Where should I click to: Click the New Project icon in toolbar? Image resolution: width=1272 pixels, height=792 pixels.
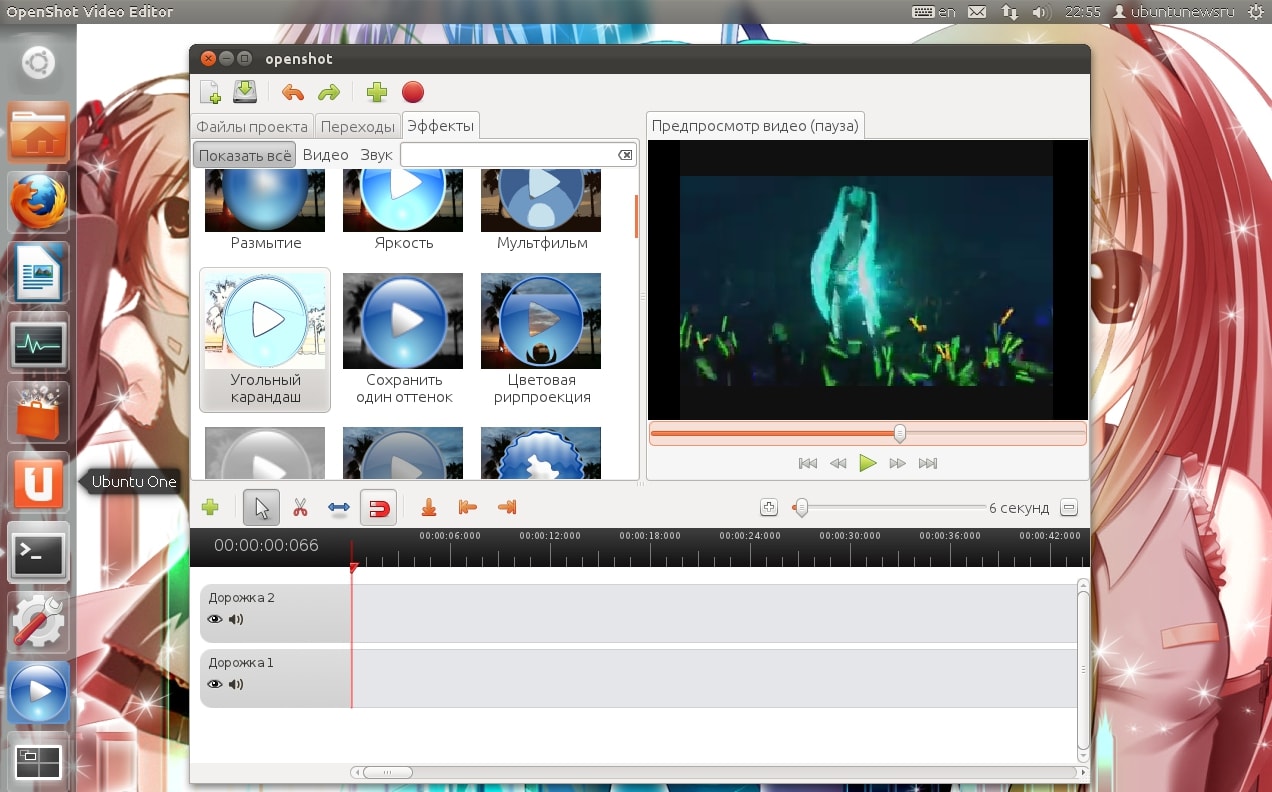[210, 93]
